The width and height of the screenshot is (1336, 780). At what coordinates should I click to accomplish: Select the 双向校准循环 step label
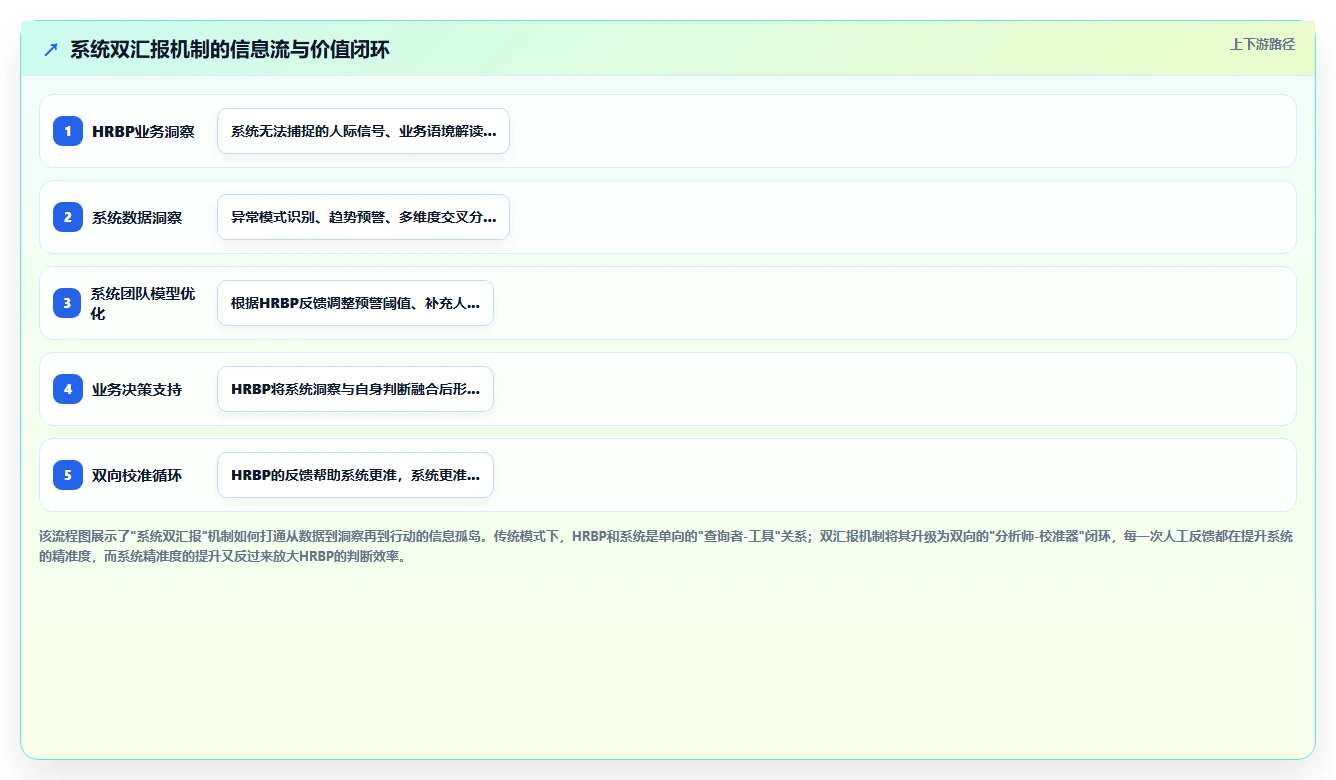tap(137, 475)
